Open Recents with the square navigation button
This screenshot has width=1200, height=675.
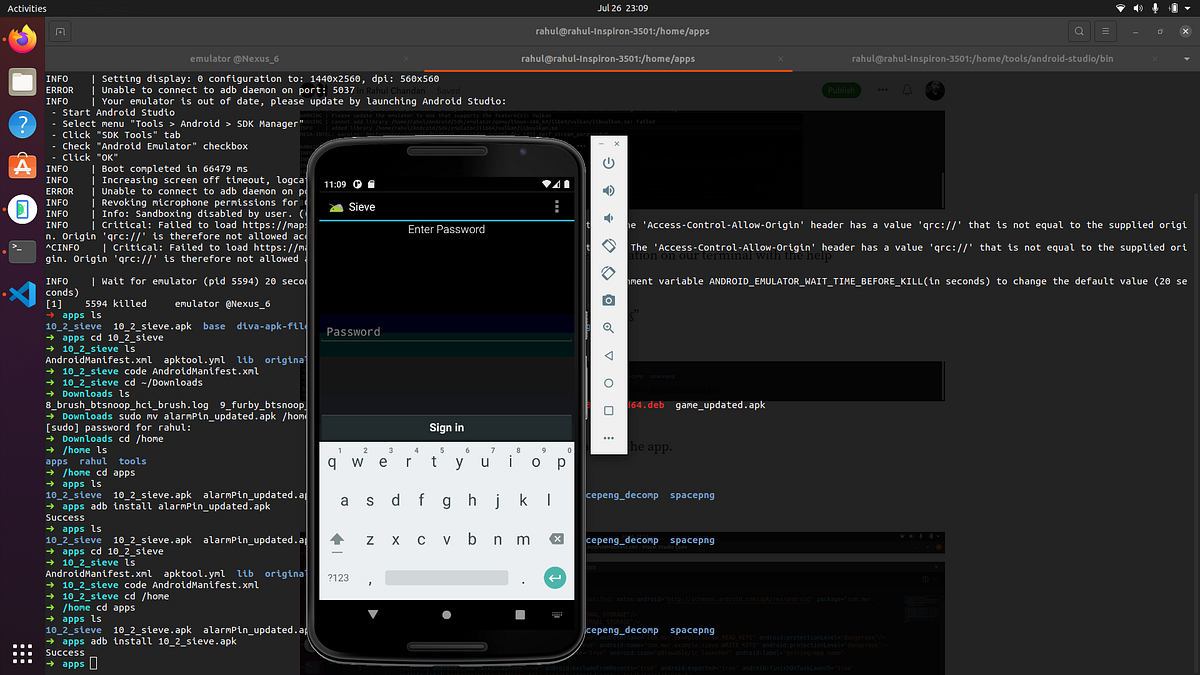(x=518, y=613)
